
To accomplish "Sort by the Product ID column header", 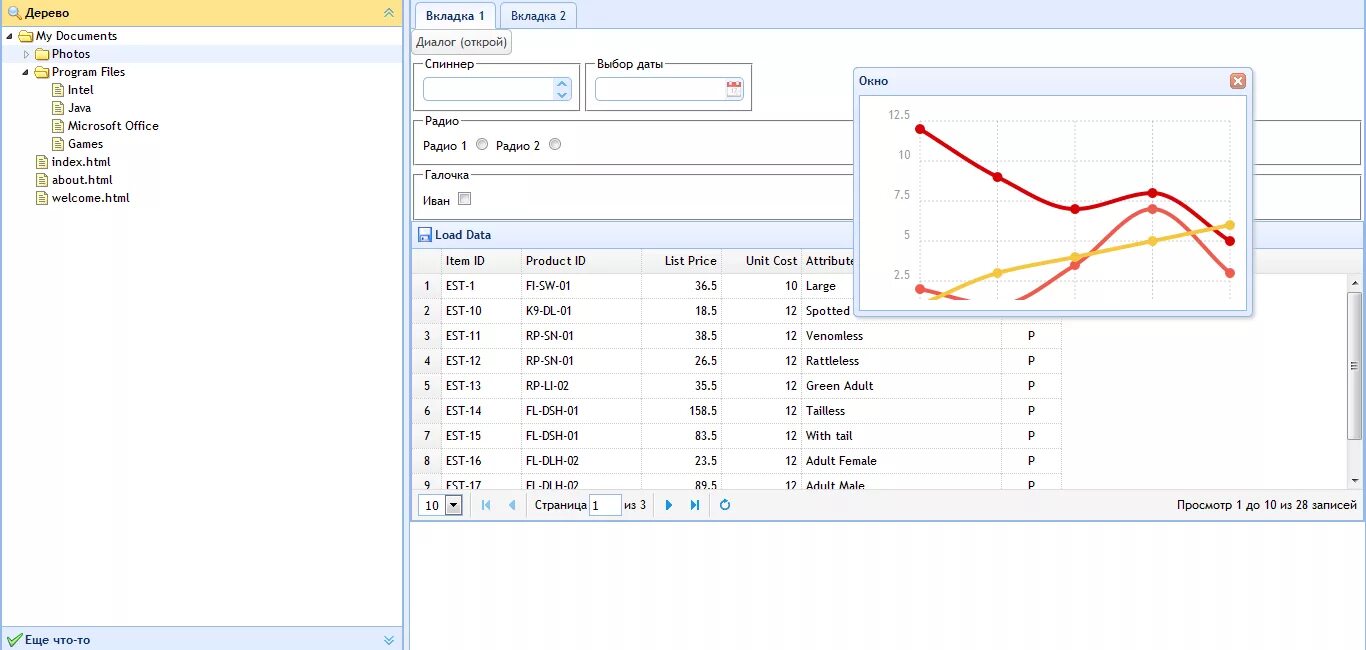I will coord(581,261).
